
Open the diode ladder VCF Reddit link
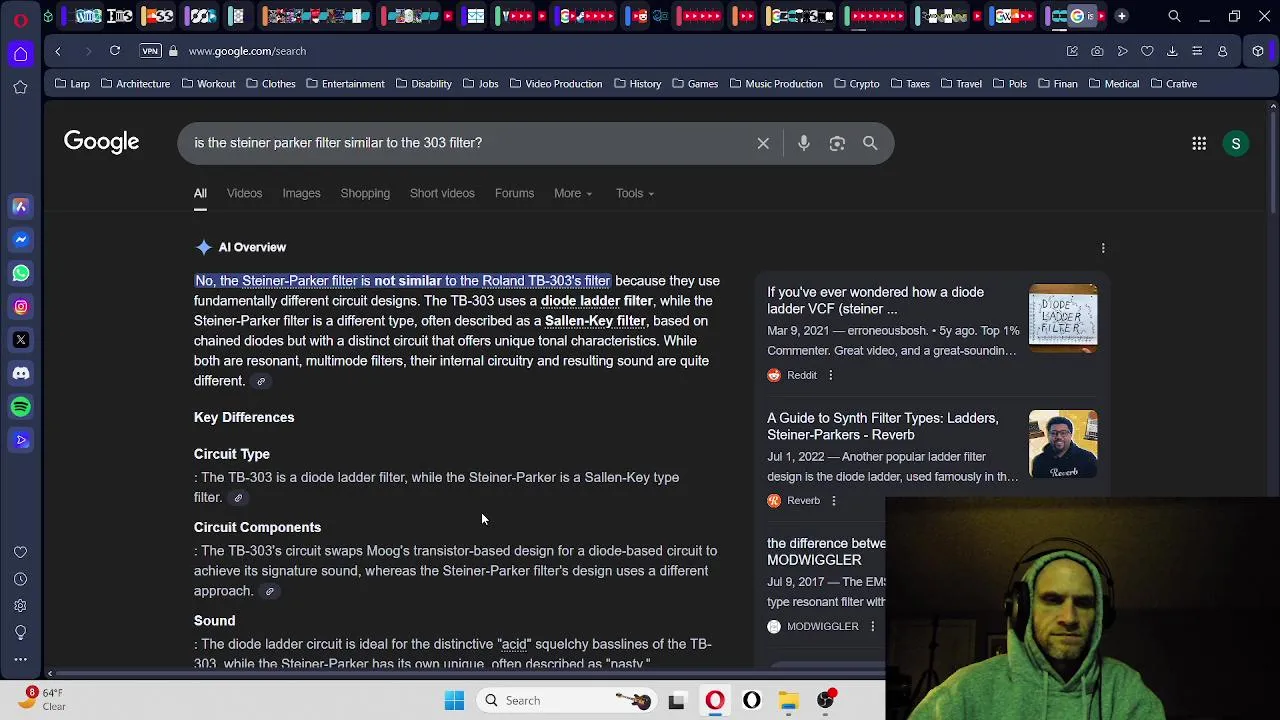pyautogui.click(x=875, y=300)
